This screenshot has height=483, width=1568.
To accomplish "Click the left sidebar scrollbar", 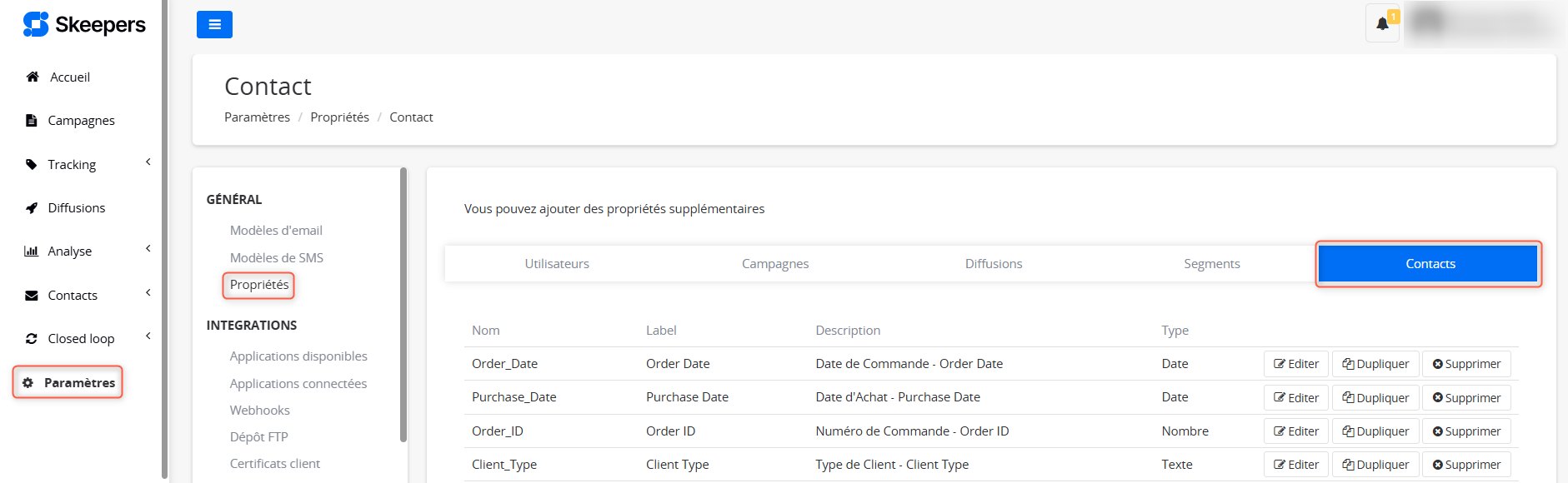I will (x=165, y=240).
